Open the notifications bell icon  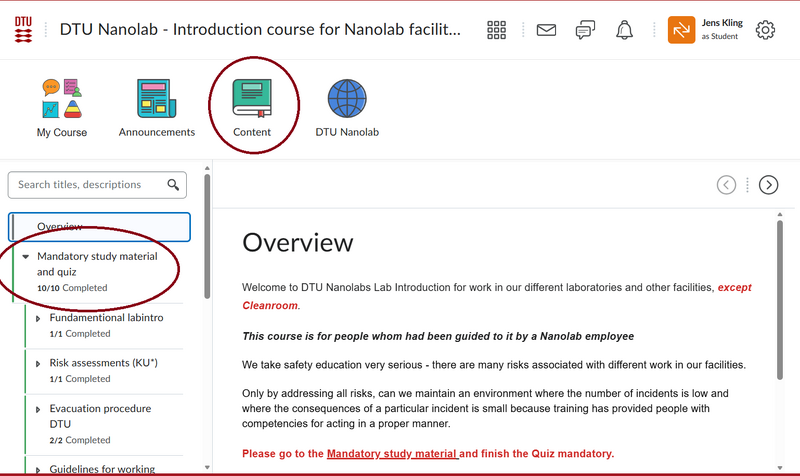click(624, 30)
